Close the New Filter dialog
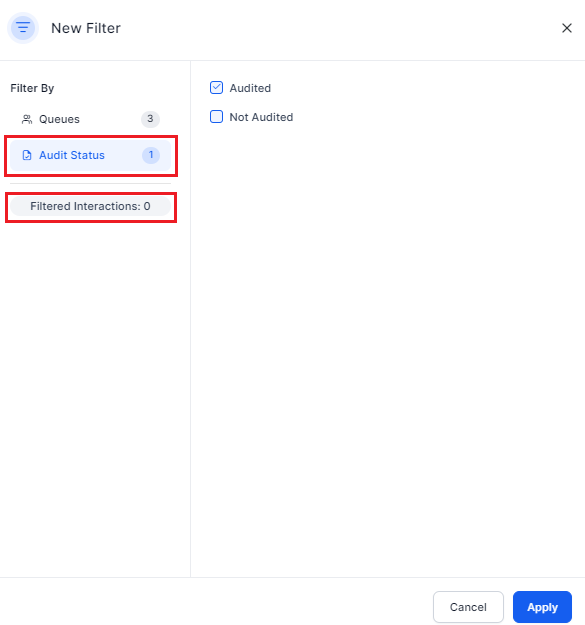 567,28
